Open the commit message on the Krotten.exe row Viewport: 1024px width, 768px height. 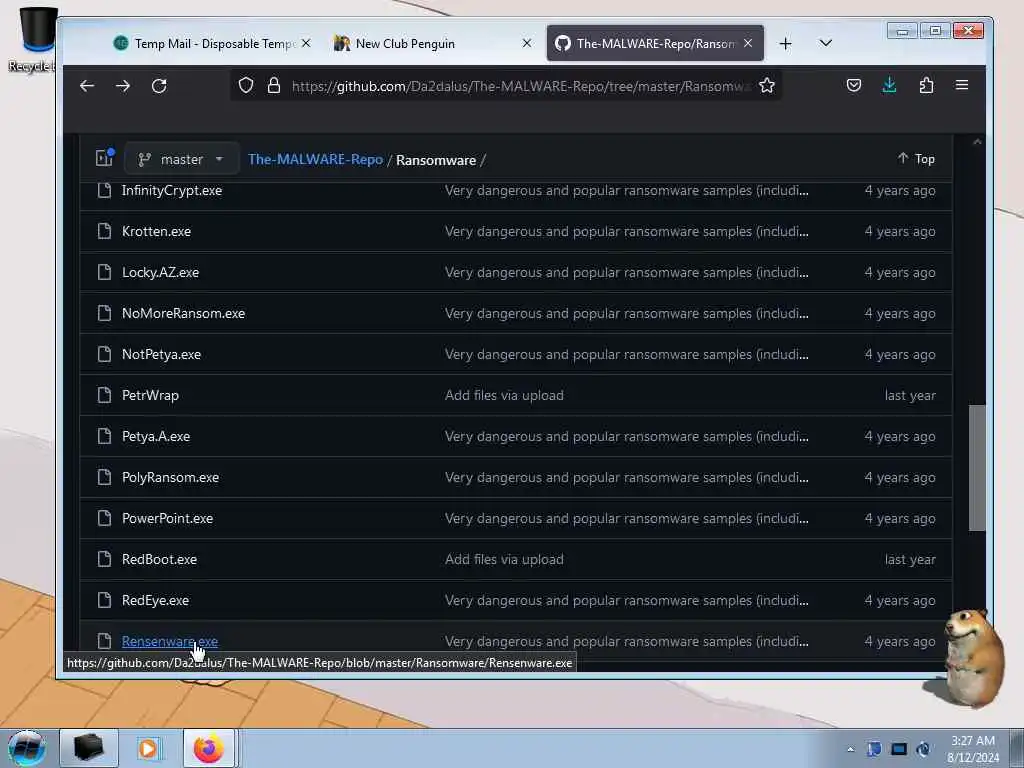626,231
